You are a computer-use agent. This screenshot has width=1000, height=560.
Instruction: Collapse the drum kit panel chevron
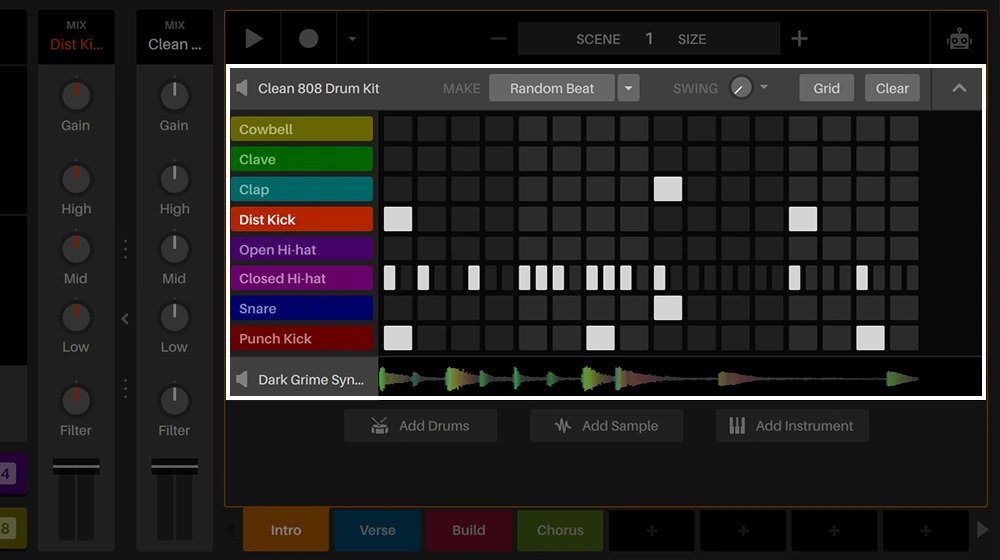959,88
